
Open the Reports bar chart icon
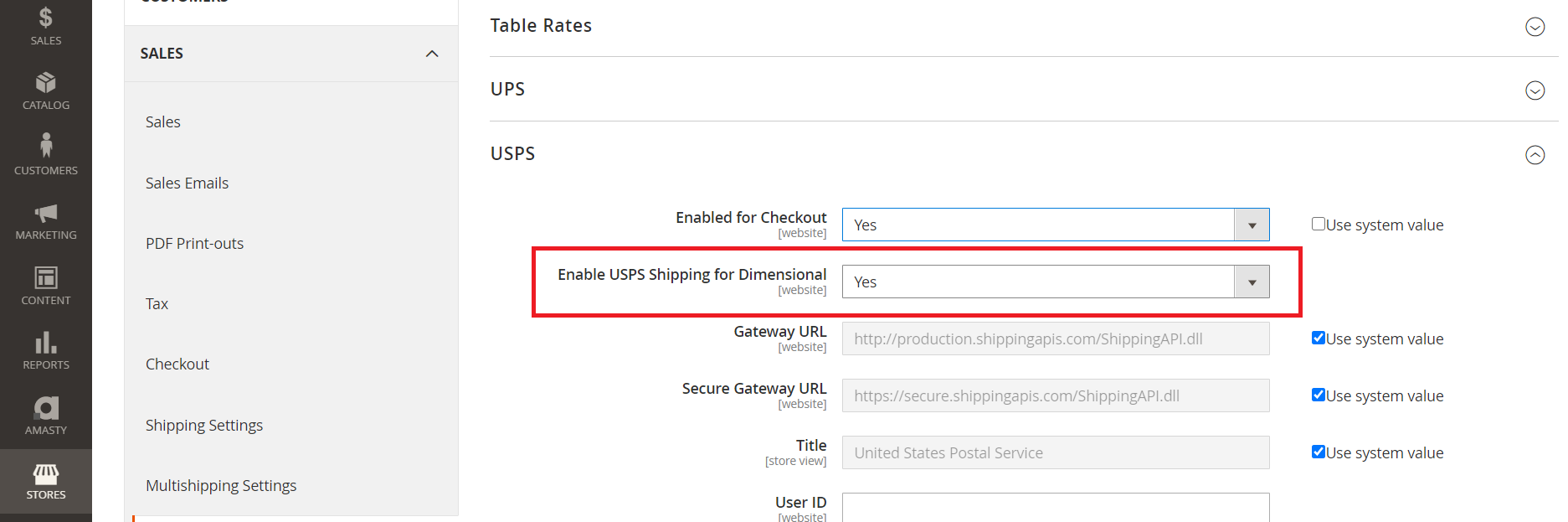click(46, 343)
